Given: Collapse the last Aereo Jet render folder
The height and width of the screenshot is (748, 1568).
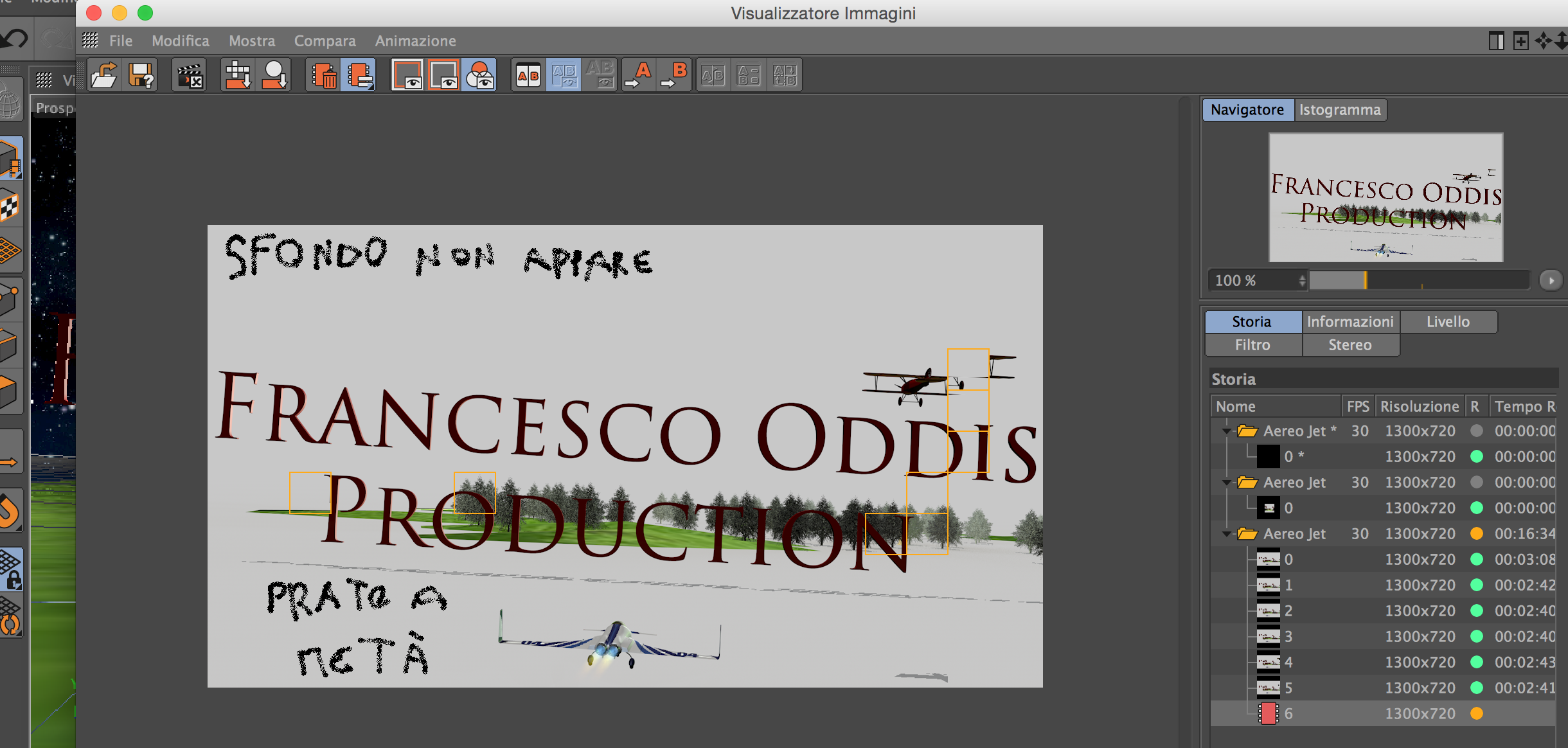Looking at the screenshot, I should point(1226,534).
